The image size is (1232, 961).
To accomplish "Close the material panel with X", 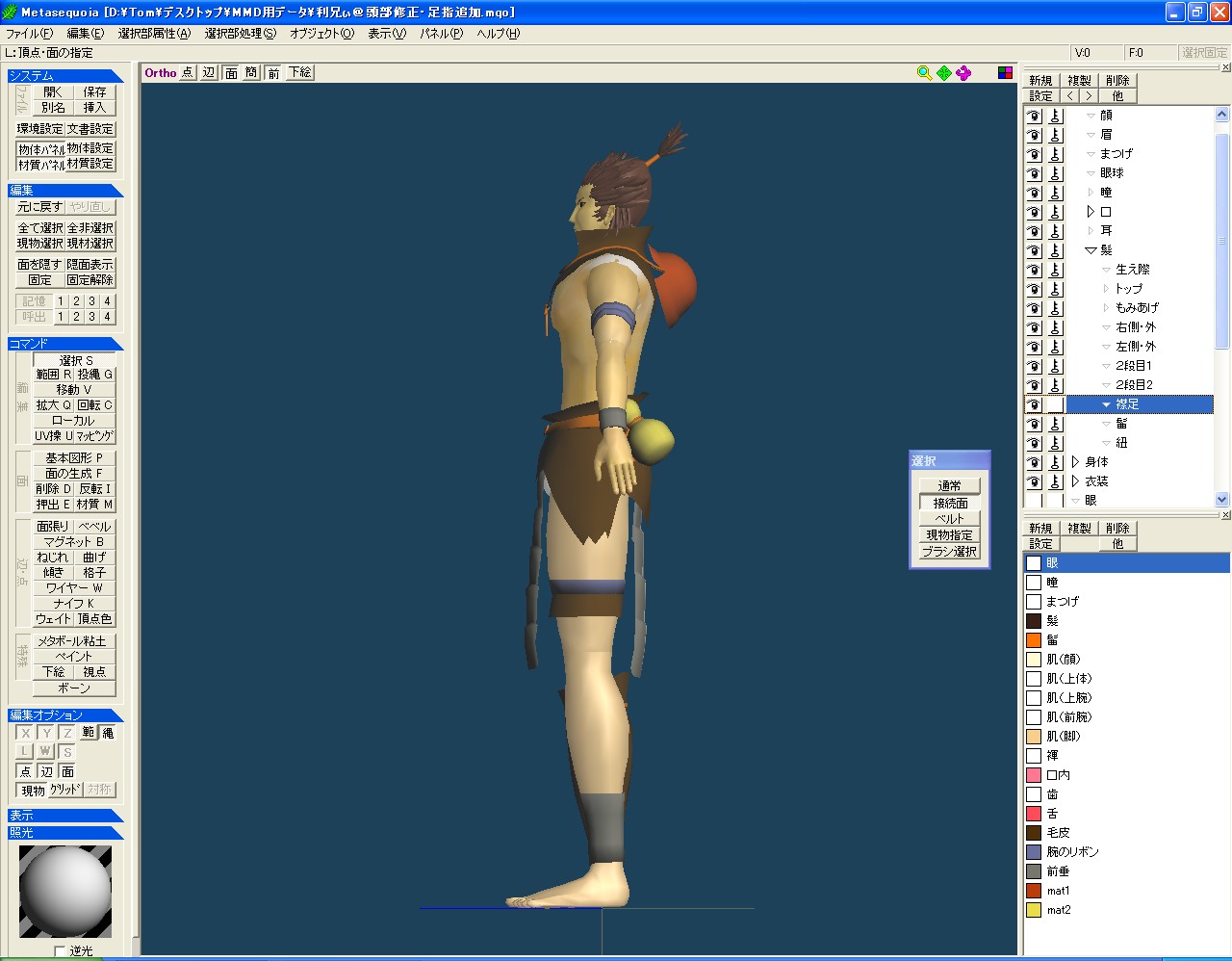I will point(1225,515).
